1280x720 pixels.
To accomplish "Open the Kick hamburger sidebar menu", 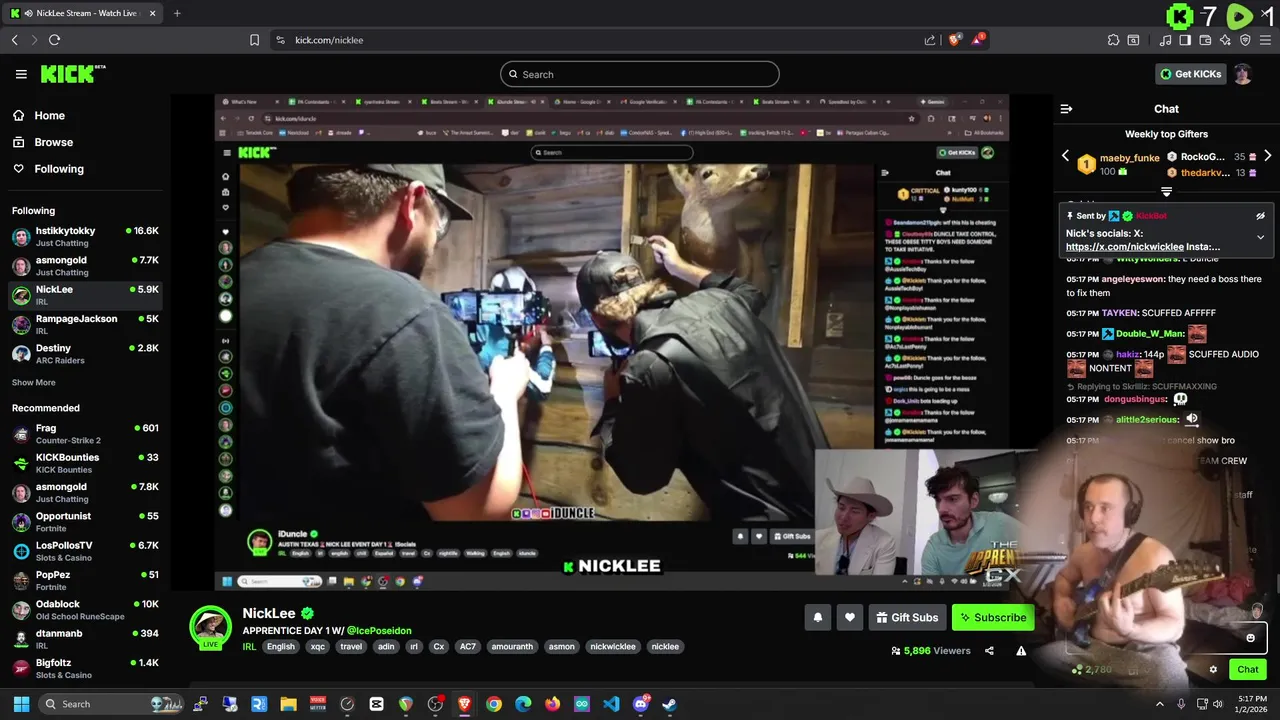I will [21, 74].
